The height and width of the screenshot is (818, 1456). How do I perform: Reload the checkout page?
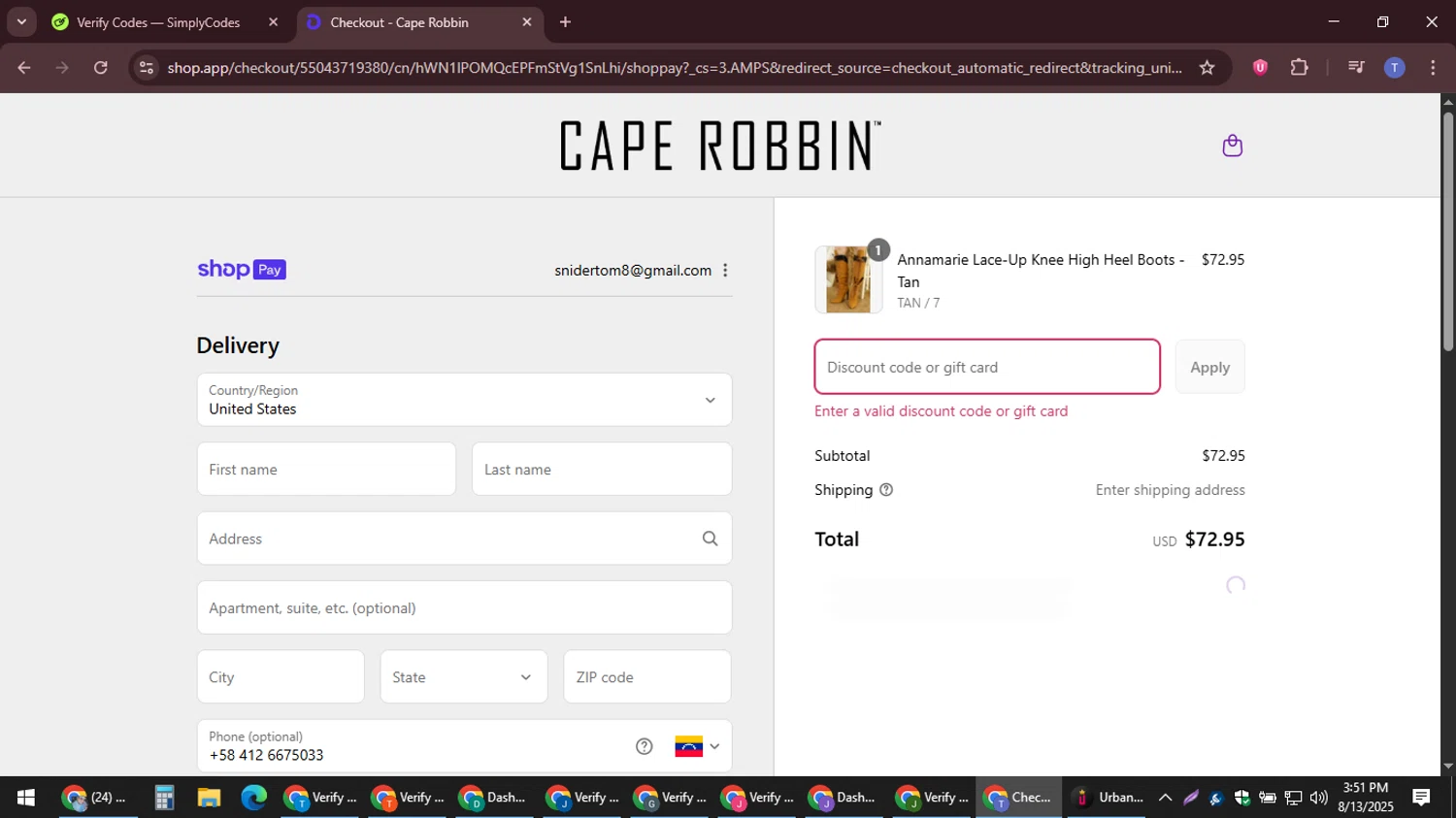pos(101,68)
